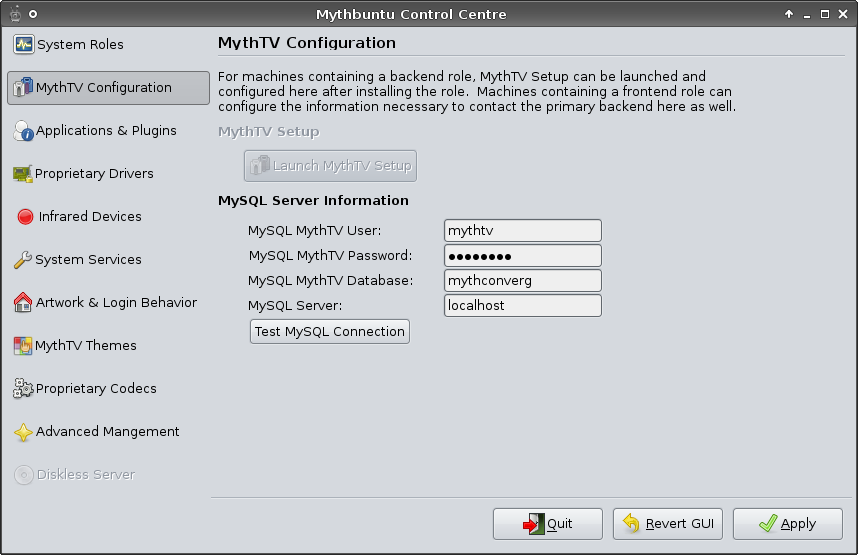858x555 pixels.
Task: Click the red Infrared Devices icon
Action: tap(26, 217)
